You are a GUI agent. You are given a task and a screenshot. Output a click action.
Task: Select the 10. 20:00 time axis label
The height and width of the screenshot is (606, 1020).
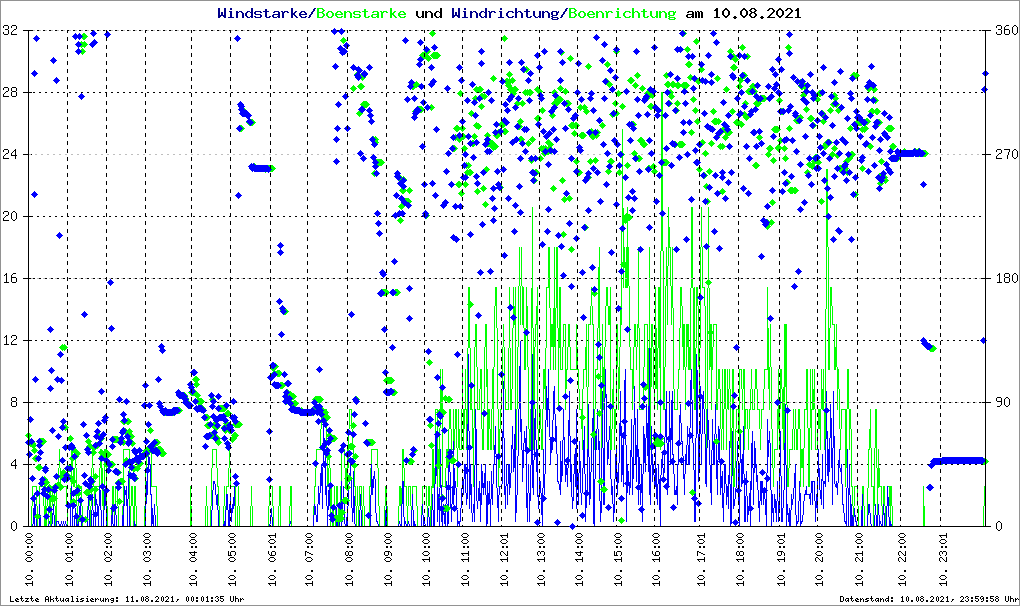819,560
